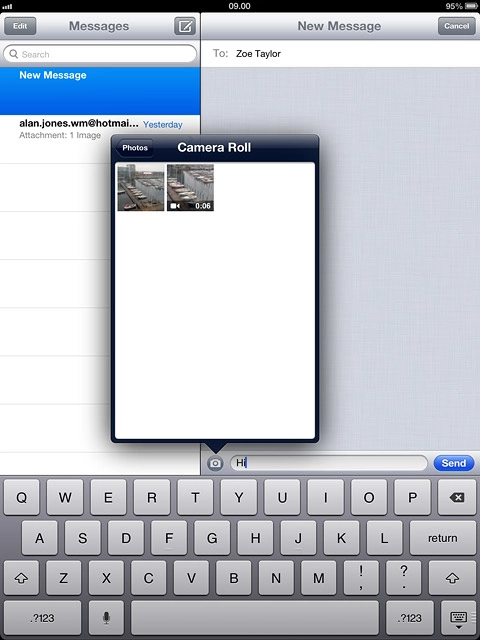Tap the Camera Roll title
This screenshot has height=640, width=480.
(214, 147)
